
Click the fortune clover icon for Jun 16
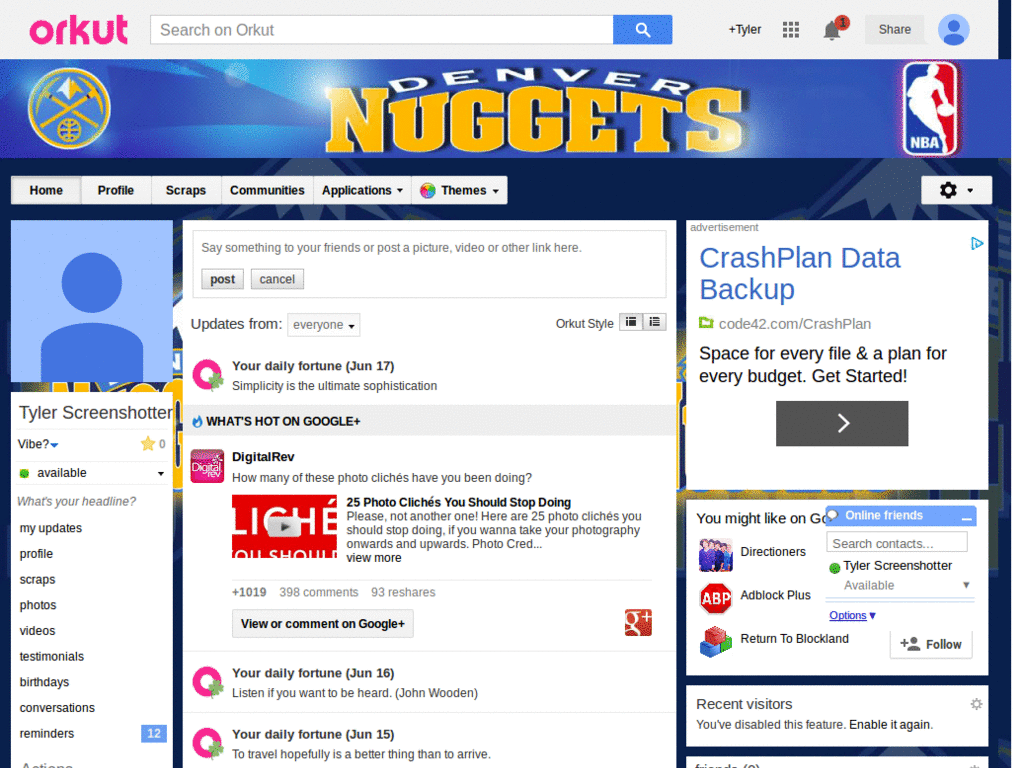click(208, 682)
